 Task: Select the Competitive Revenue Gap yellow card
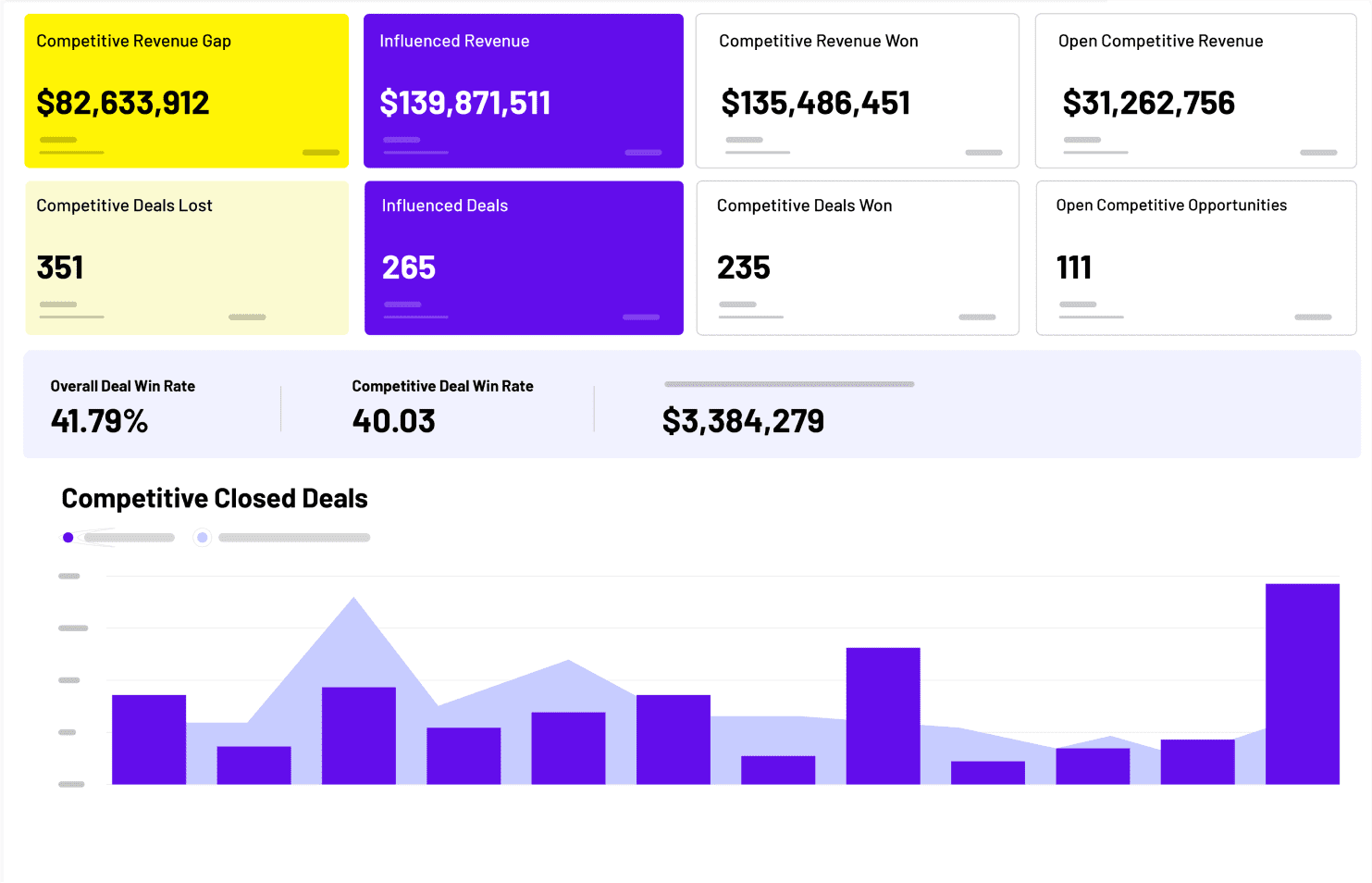pyautogui.click(x=187, y=91)
